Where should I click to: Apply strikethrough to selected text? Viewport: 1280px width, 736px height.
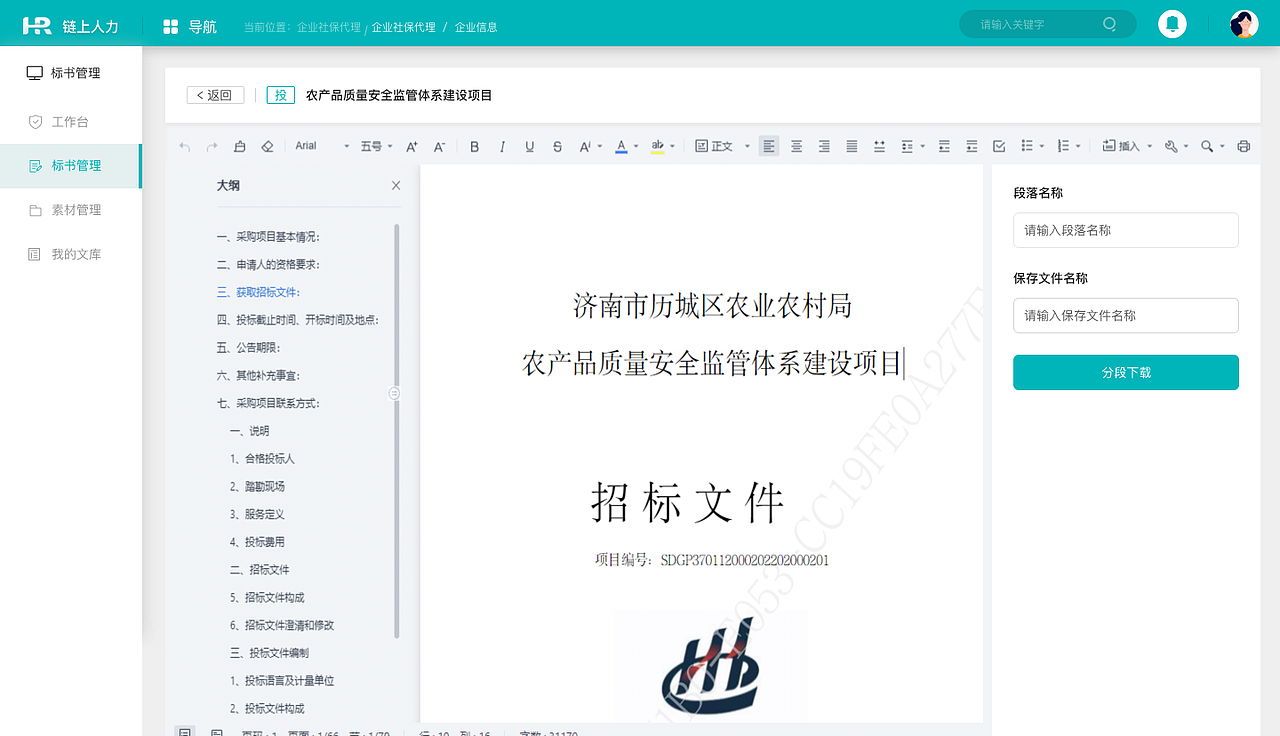(557, 146)
